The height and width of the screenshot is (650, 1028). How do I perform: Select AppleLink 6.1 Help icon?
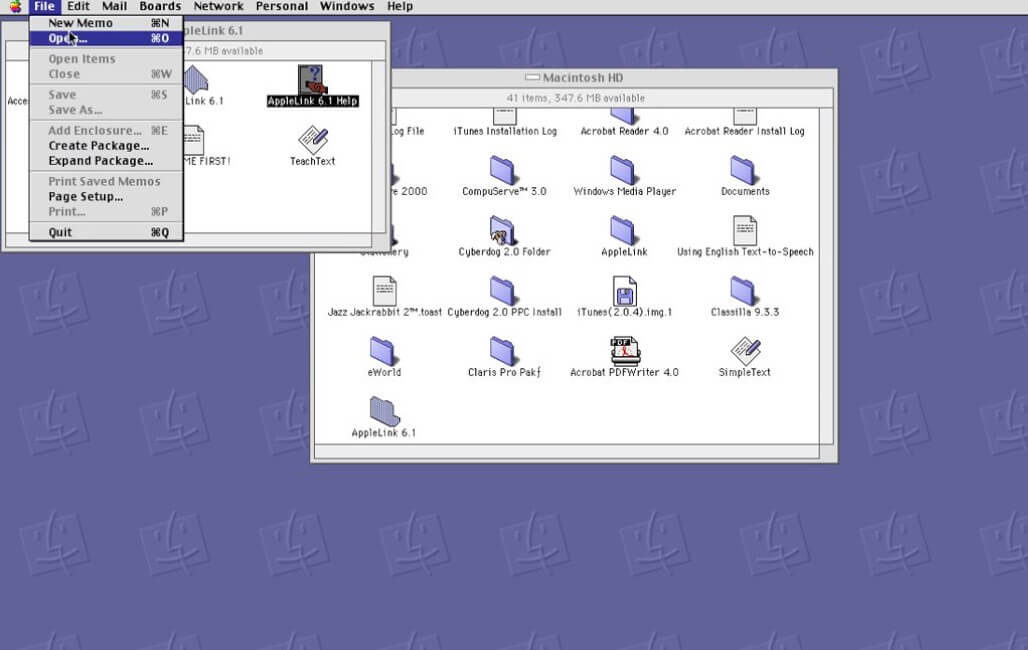tap(312, 79)
